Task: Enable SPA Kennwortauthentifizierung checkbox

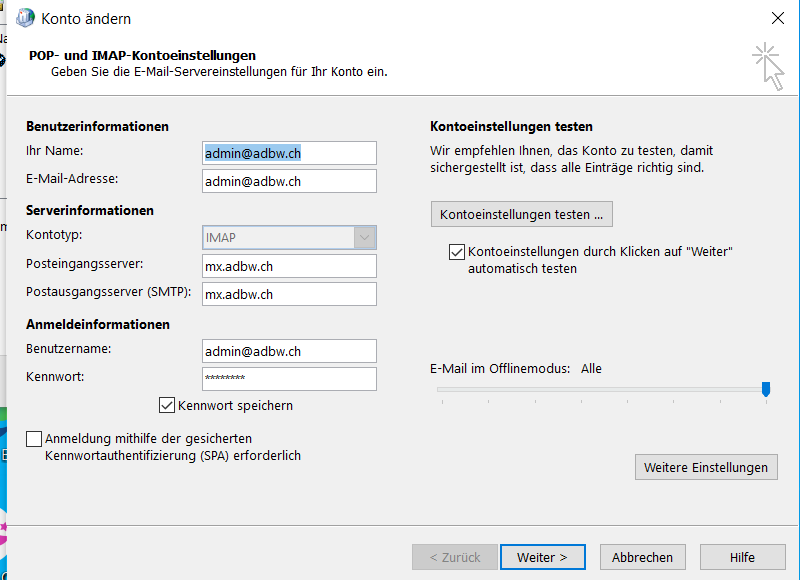Action: pyautogui.click(x=34, y=439)
